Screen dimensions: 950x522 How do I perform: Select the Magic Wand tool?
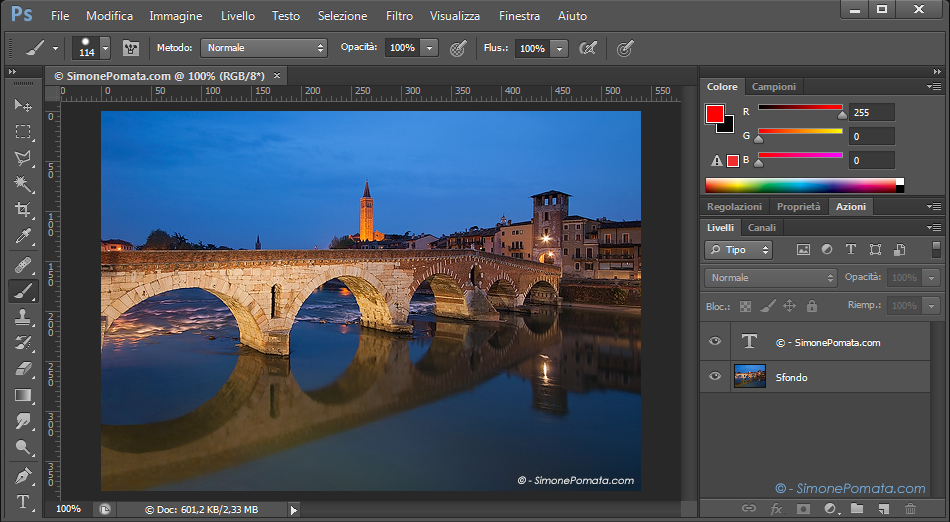click(x=23, y=184)
